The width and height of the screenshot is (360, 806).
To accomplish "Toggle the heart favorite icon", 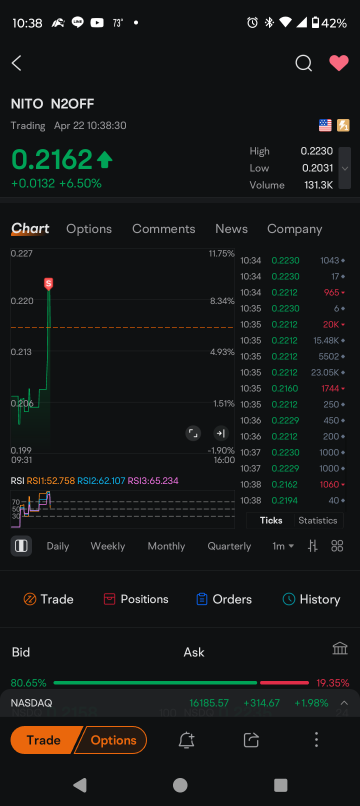I will pyautogui.click(x=339, y=63).
